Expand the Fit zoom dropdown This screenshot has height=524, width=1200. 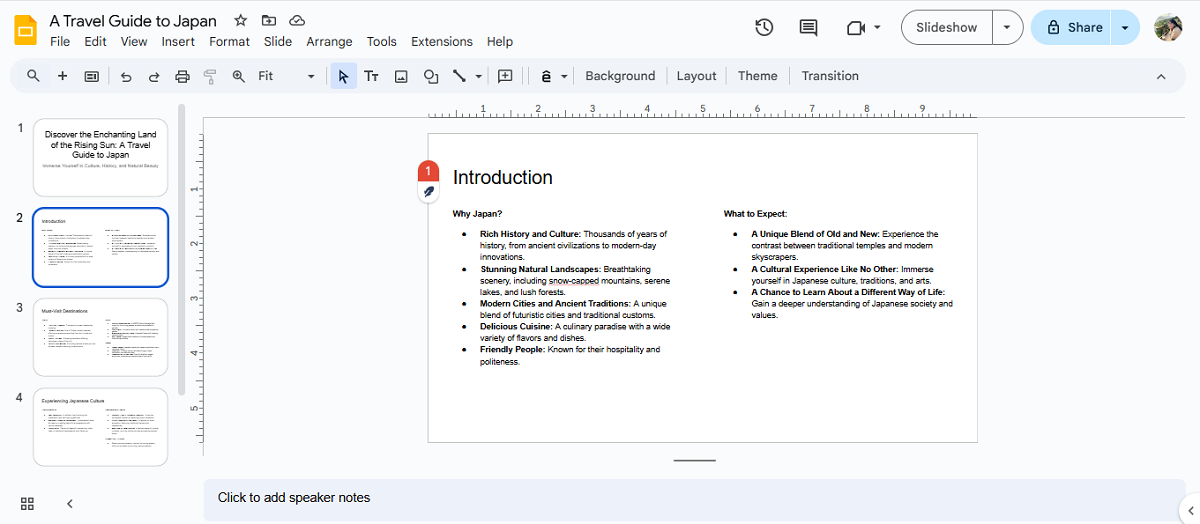pyautogui.click(x=311, y=76)
